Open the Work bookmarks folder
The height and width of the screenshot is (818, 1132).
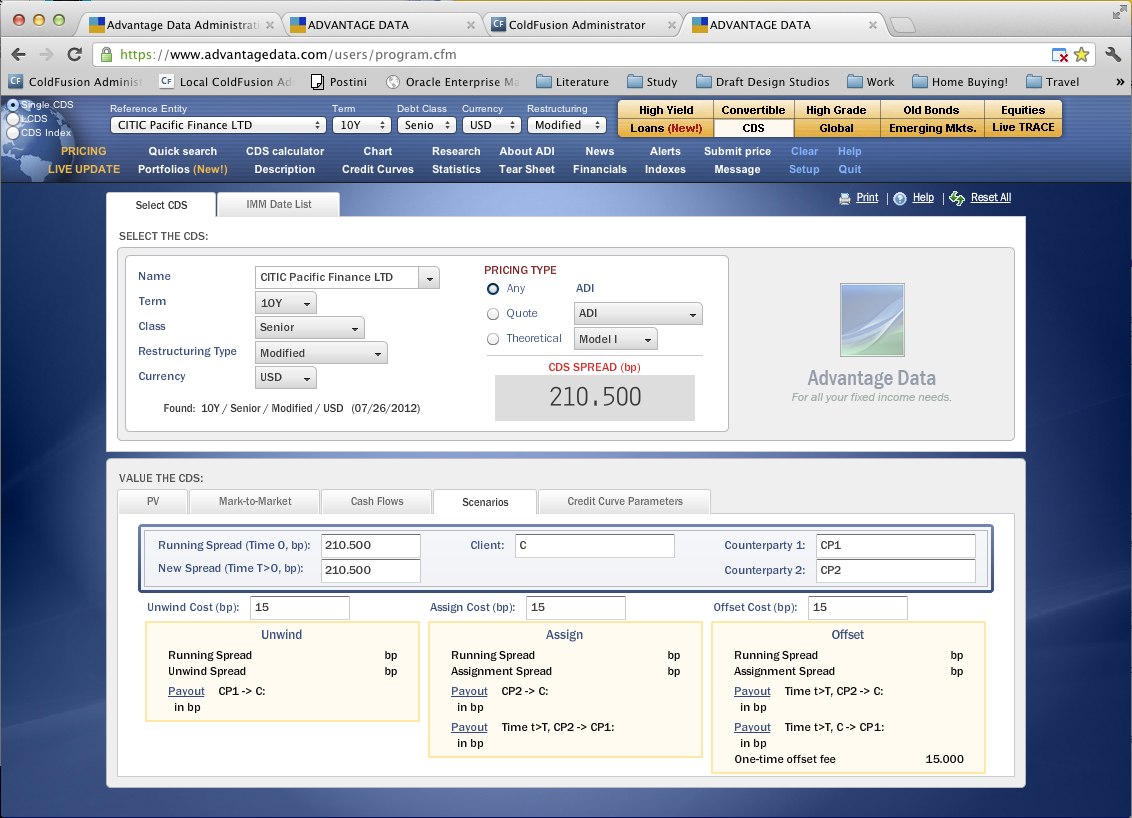[x=870, y=82]
